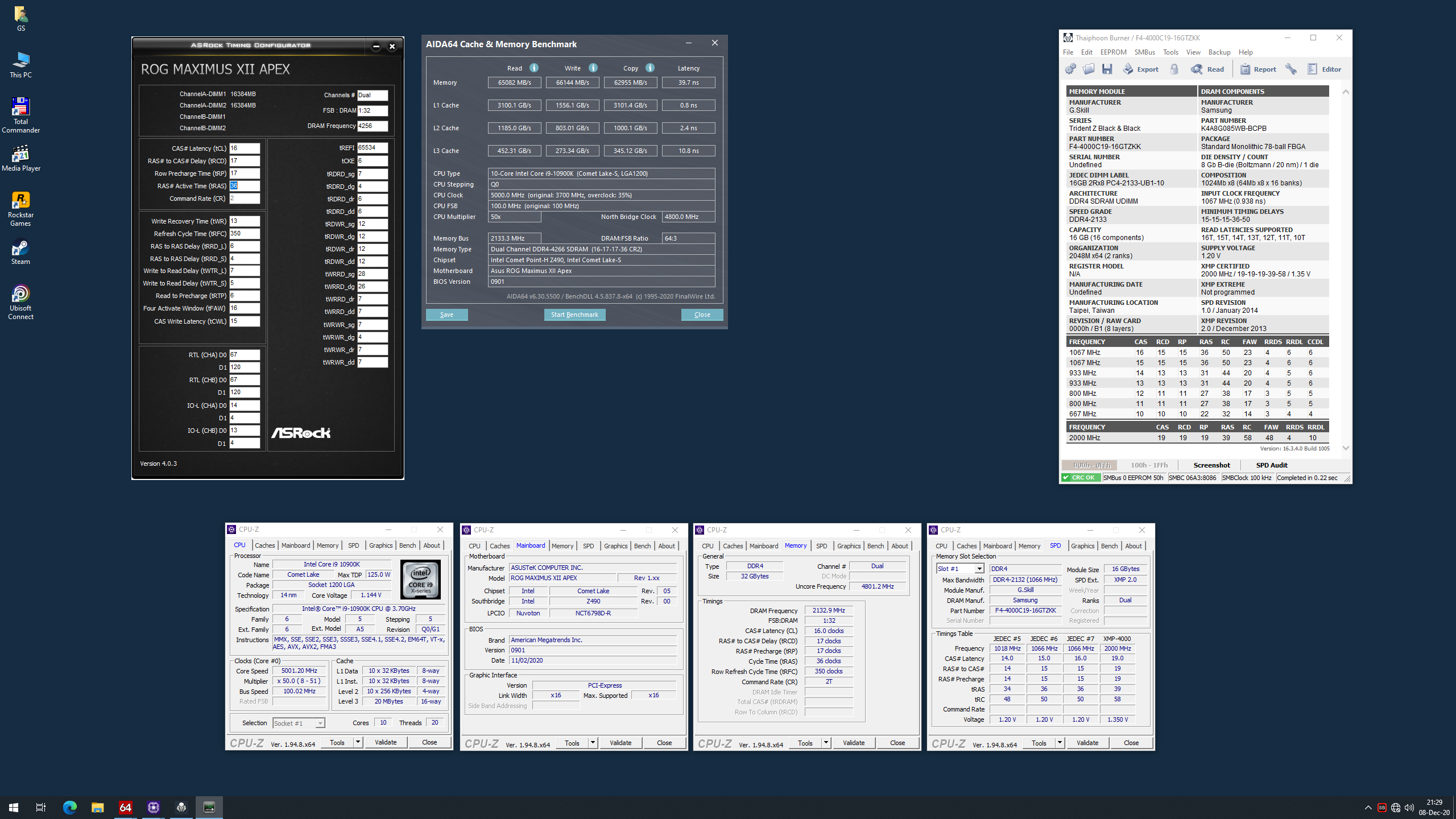Switch to Bench tab in CPU-Z Memory window
This screenshot has height=819, width=1456.
click(875, 546)
